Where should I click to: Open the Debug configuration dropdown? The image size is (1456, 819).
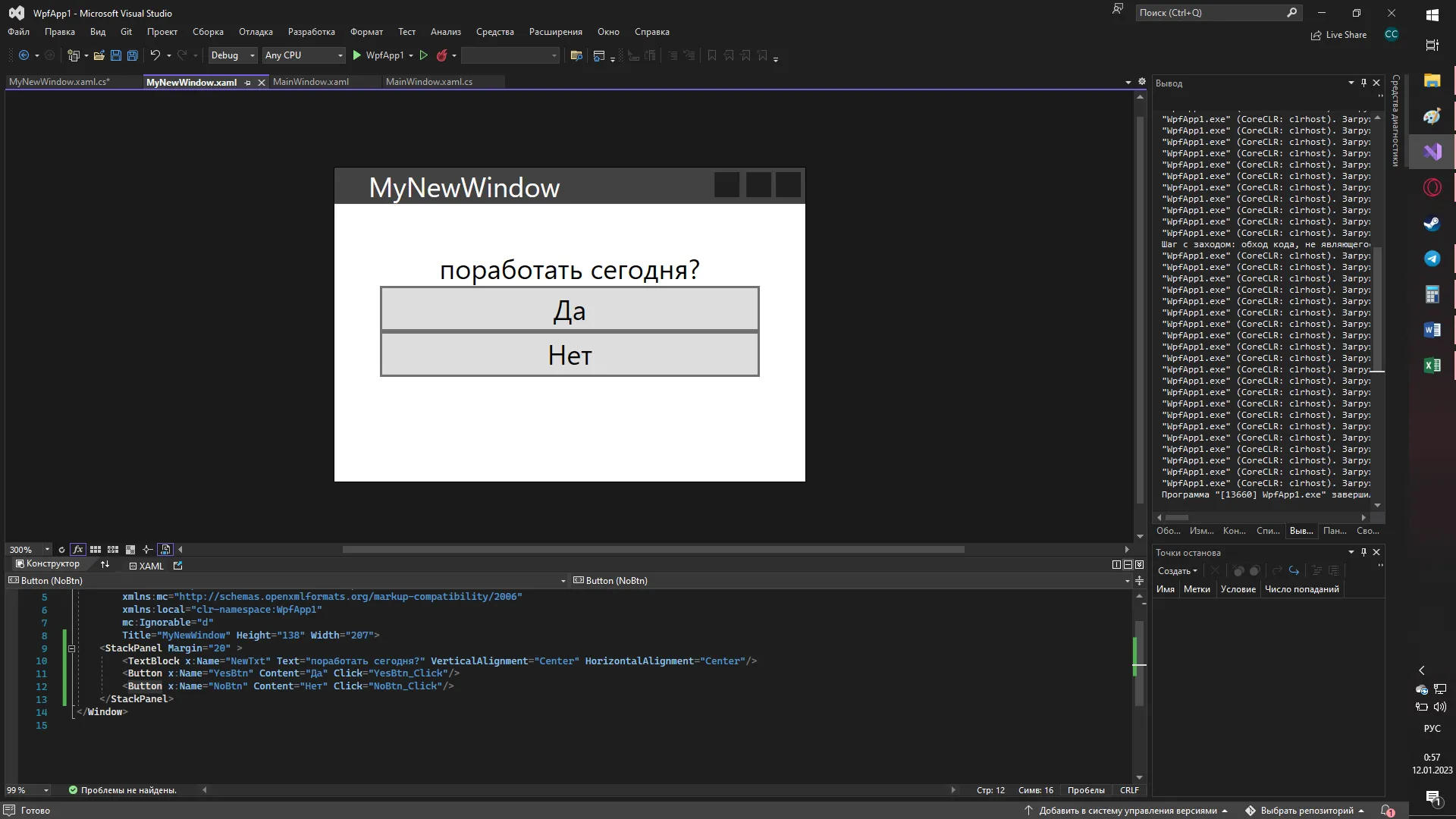click(x=233, y=55)
